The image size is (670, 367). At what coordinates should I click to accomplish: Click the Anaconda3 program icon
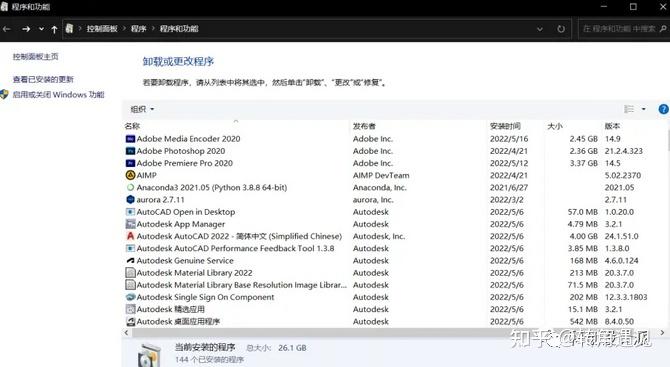point(130,187)
